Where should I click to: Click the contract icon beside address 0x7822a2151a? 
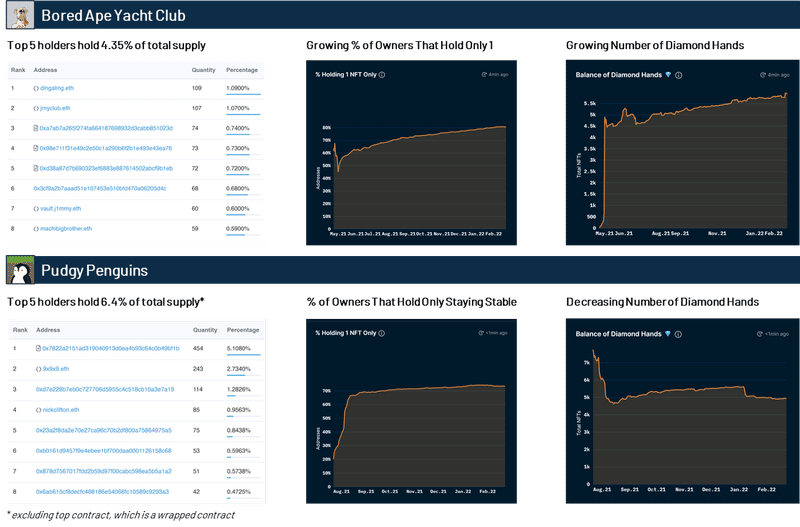[x=38, y=348]
